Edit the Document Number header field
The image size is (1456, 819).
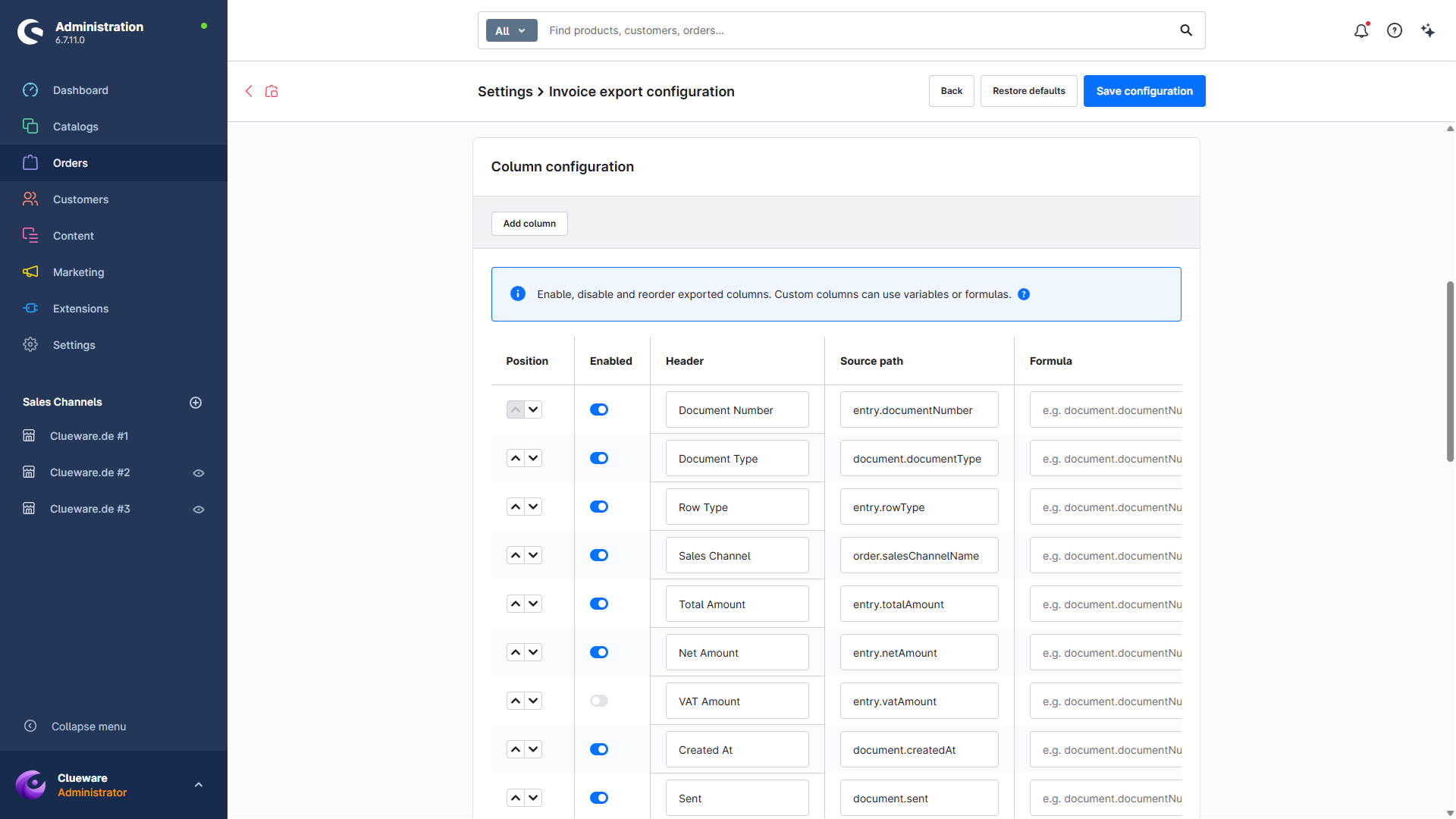tap(737, 409)
